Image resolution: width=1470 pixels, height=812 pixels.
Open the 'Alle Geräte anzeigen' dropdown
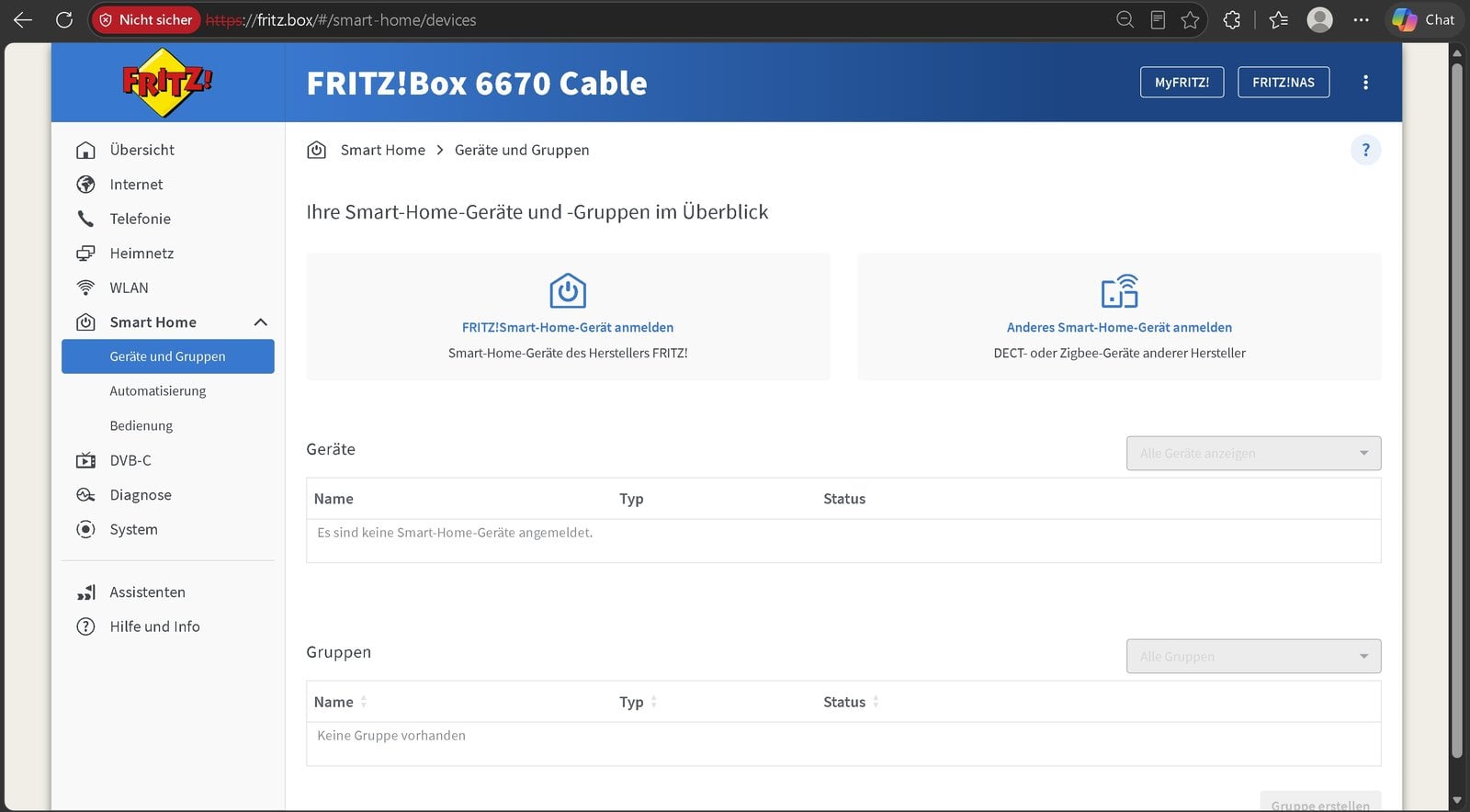click(1253, 453)
